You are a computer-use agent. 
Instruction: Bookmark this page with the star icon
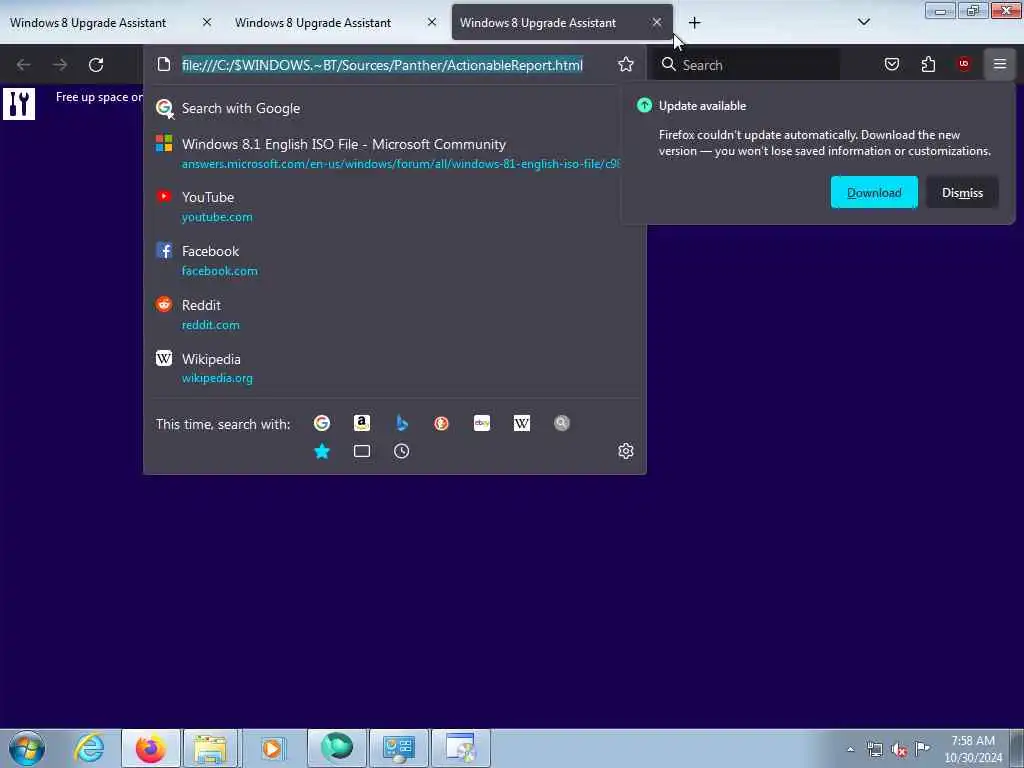pyautogui.click(x=626, y=64)
